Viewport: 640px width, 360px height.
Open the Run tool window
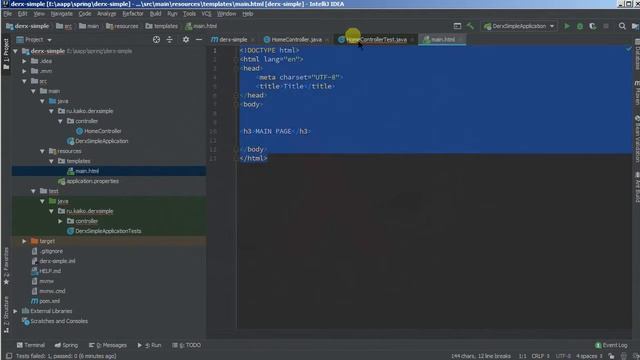[x=149, y=345]
